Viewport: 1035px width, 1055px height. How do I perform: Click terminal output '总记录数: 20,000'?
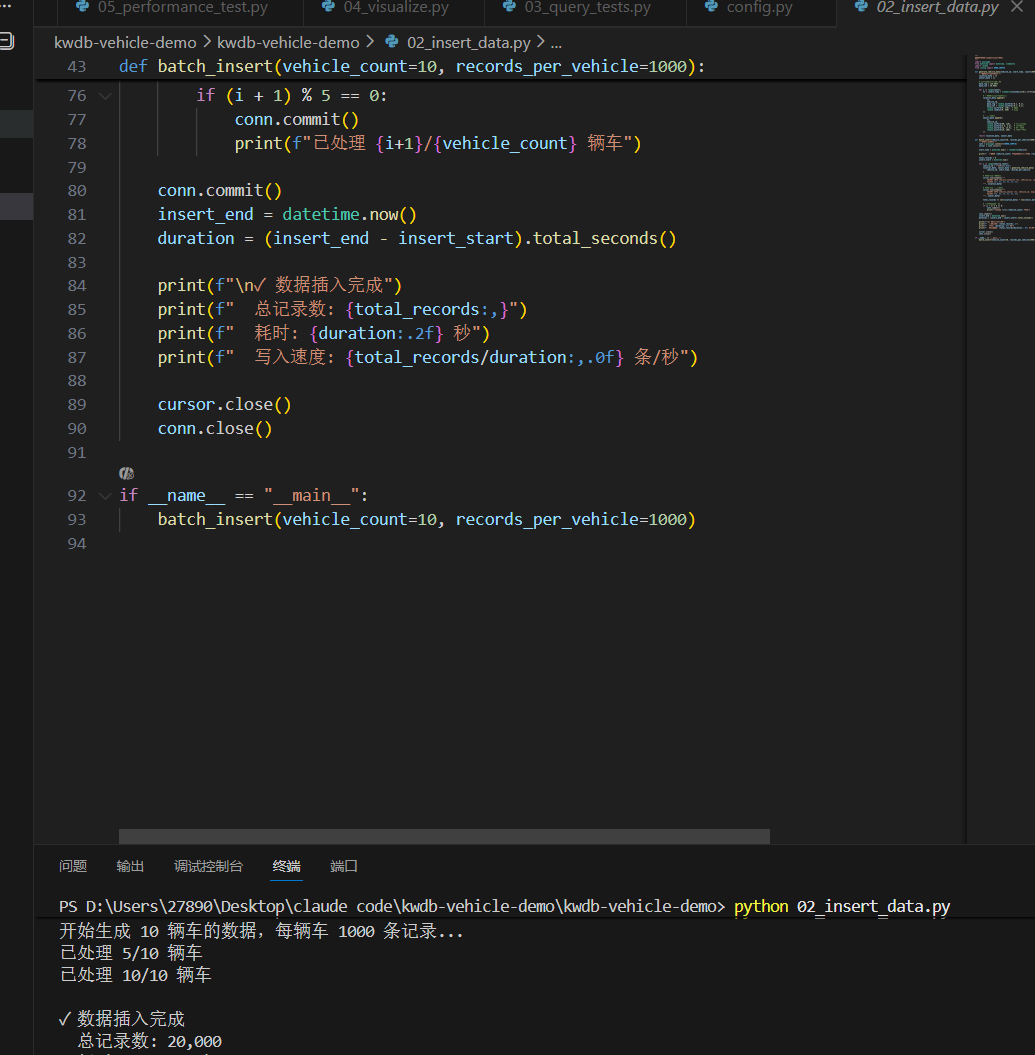click(x=150, y=1042)
